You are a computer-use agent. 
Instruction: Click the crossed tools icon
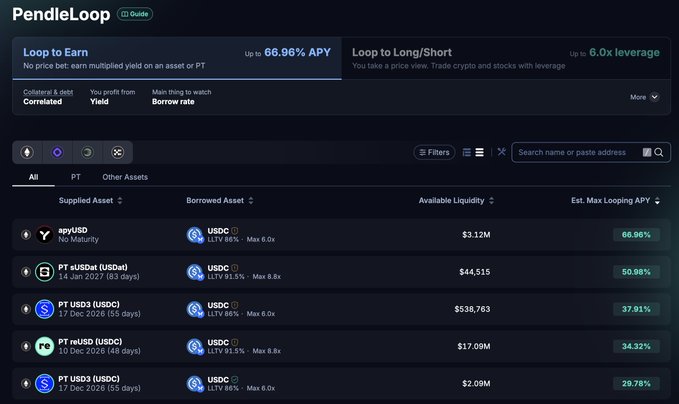click(x=501, y=152)
